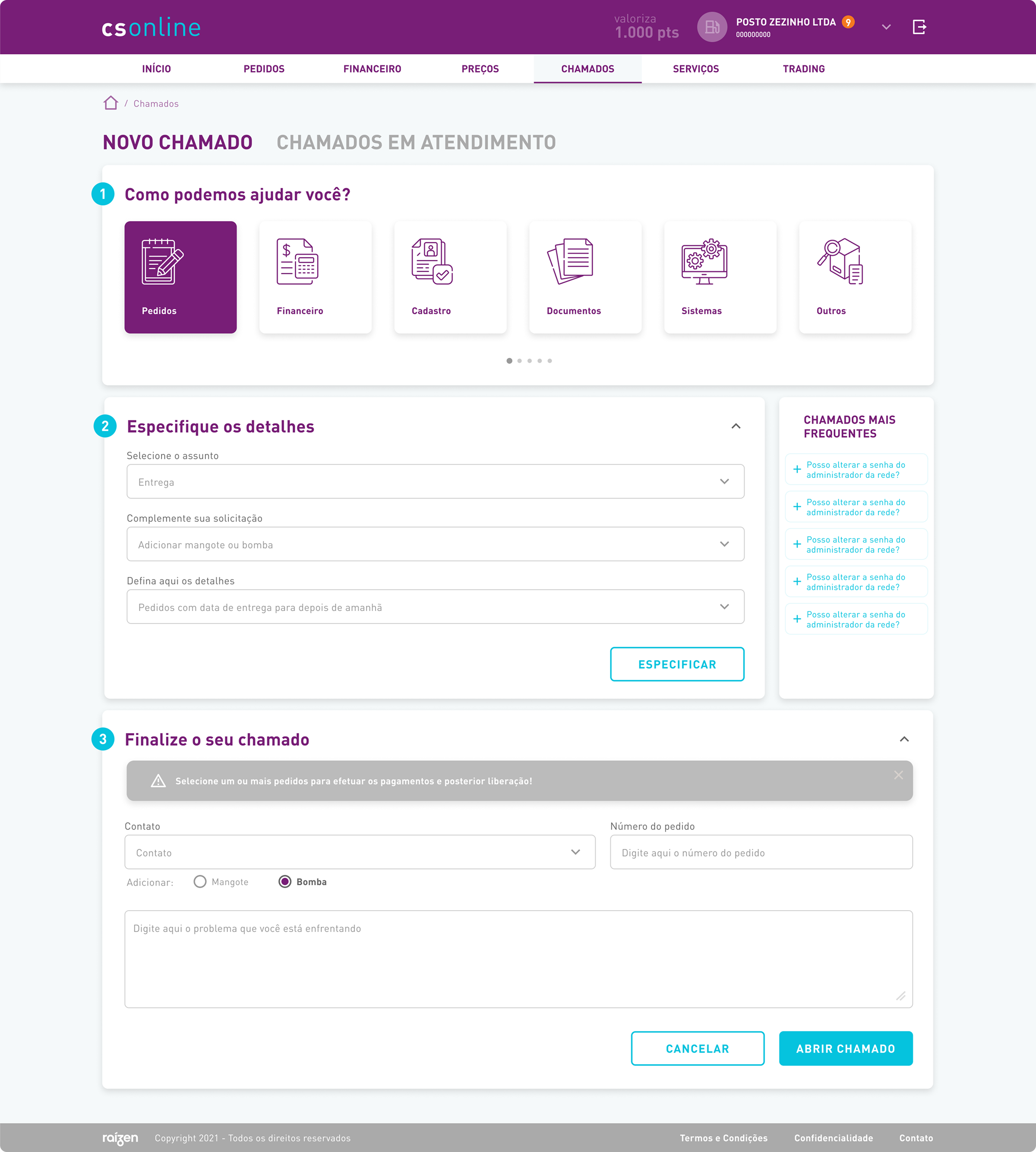Collapse the Especifique os detalhes section
The image size is (1036, 1152).
(736, 426)
